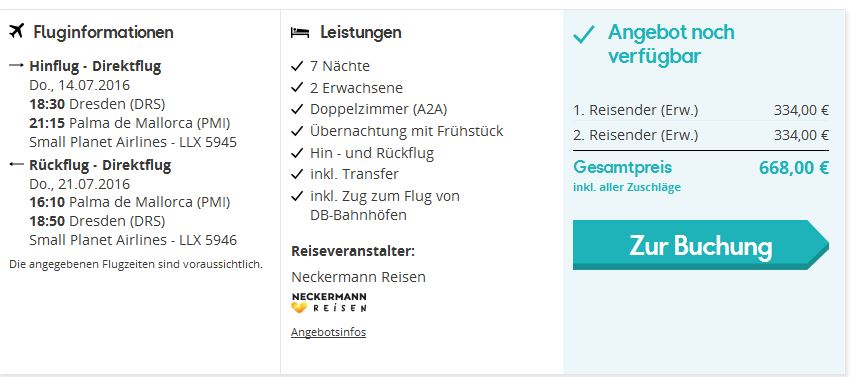Click the Gesamtpreis 668,00 € amount
Image resolution: width=858 pixels, height=377 pixels.
794,167
